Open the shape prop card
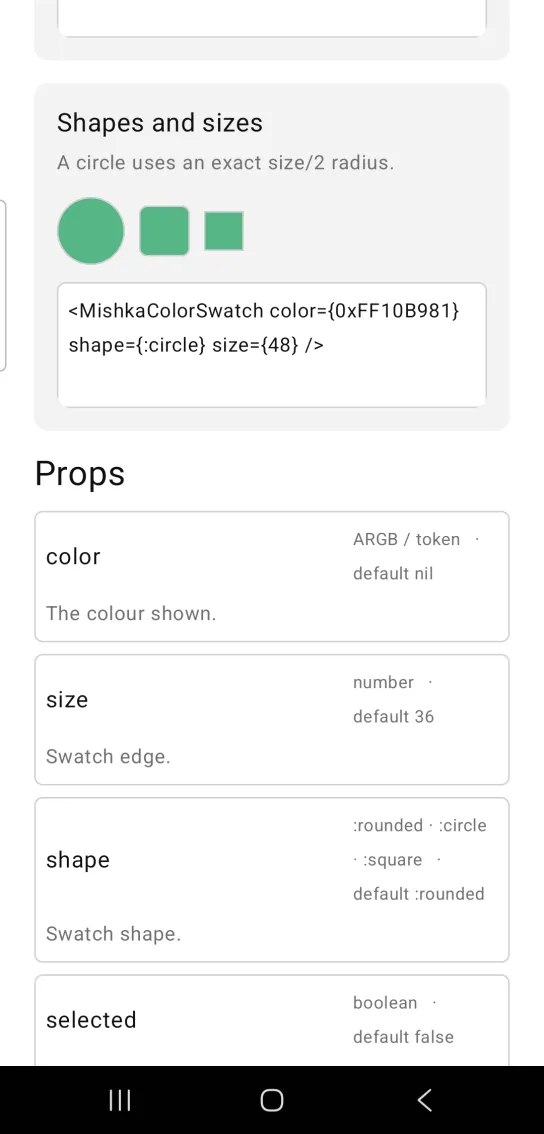The width and height of the screenshot is (544, 1134). tap(272, 880)
